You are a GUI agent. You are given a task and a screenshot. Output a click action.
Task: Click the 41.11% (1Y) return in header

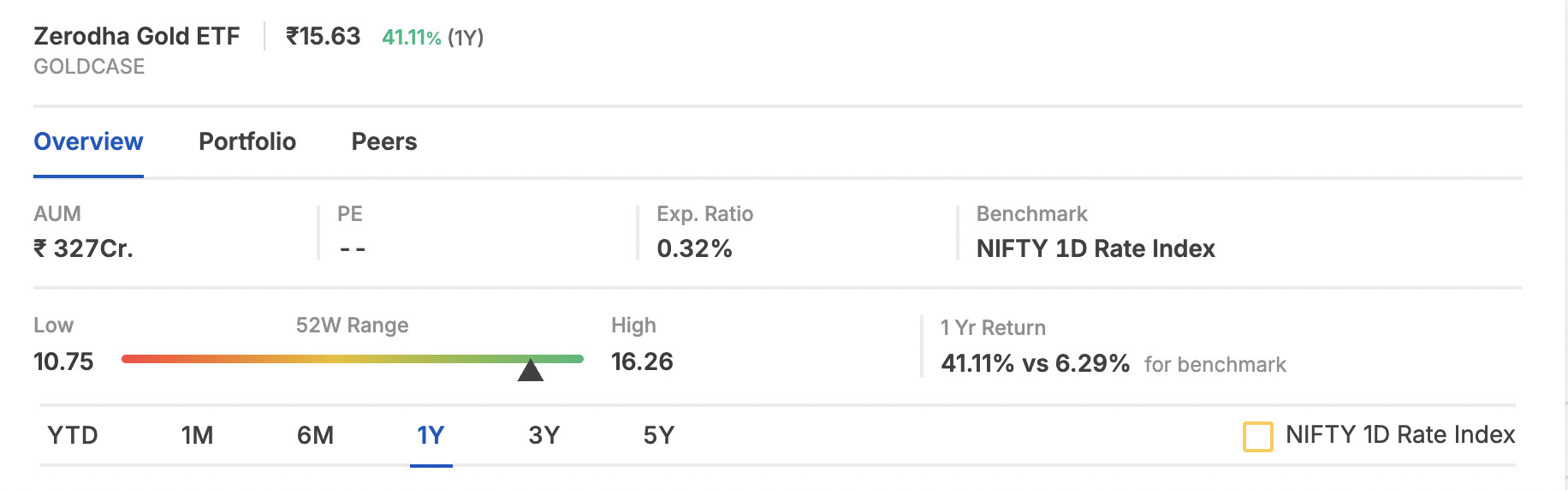click(x=432, y=38)
